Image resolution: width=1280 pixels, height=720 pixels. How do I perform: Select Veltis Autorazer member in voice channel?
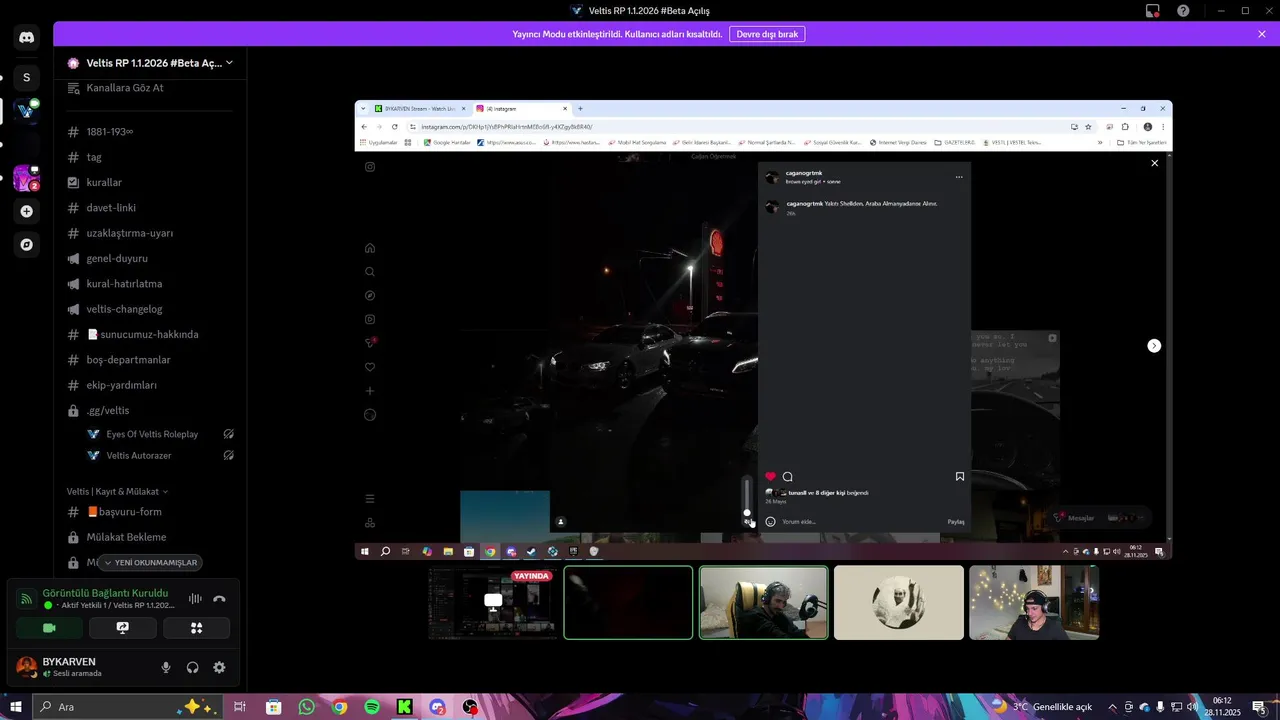[139, 455]
